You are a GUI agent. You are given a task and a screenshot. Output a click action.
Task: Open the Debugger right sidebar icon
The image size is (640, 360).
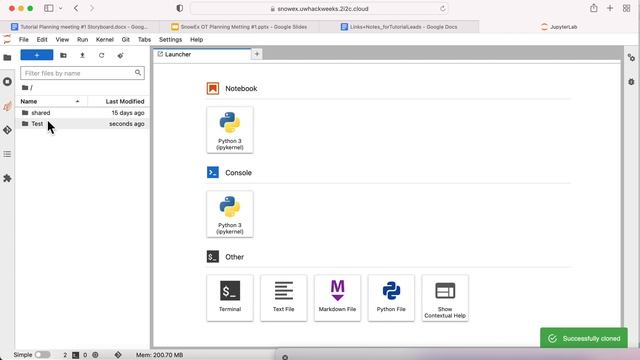[x=631, y=82]
